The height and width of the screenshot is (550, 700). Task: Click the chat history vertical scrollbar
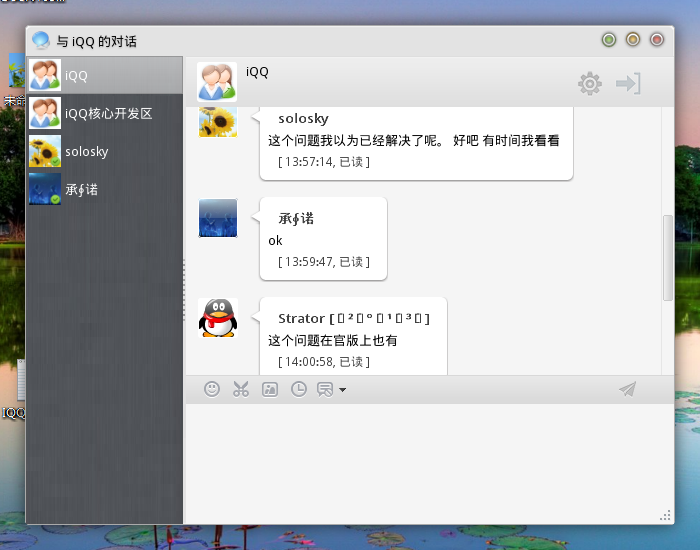coord(668,258)
